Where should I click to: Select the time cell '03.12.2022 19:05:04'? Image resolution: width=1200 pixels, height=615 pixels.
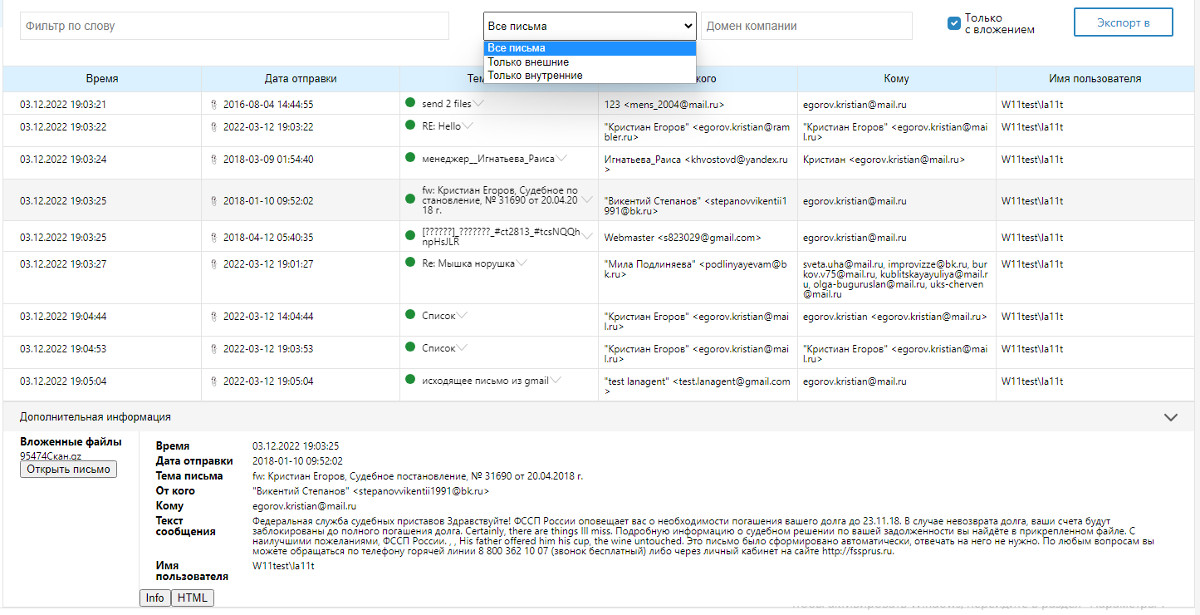point(63,381)
